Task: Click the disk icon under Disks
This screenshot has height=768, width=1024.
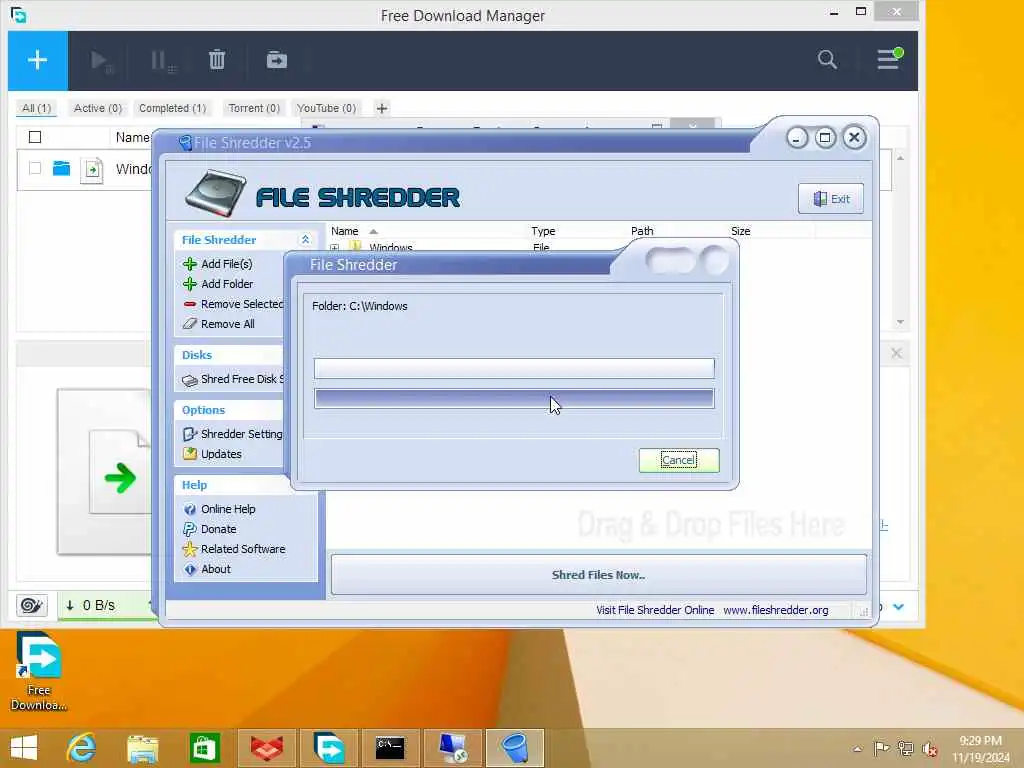Action: (x=190, y=380)
